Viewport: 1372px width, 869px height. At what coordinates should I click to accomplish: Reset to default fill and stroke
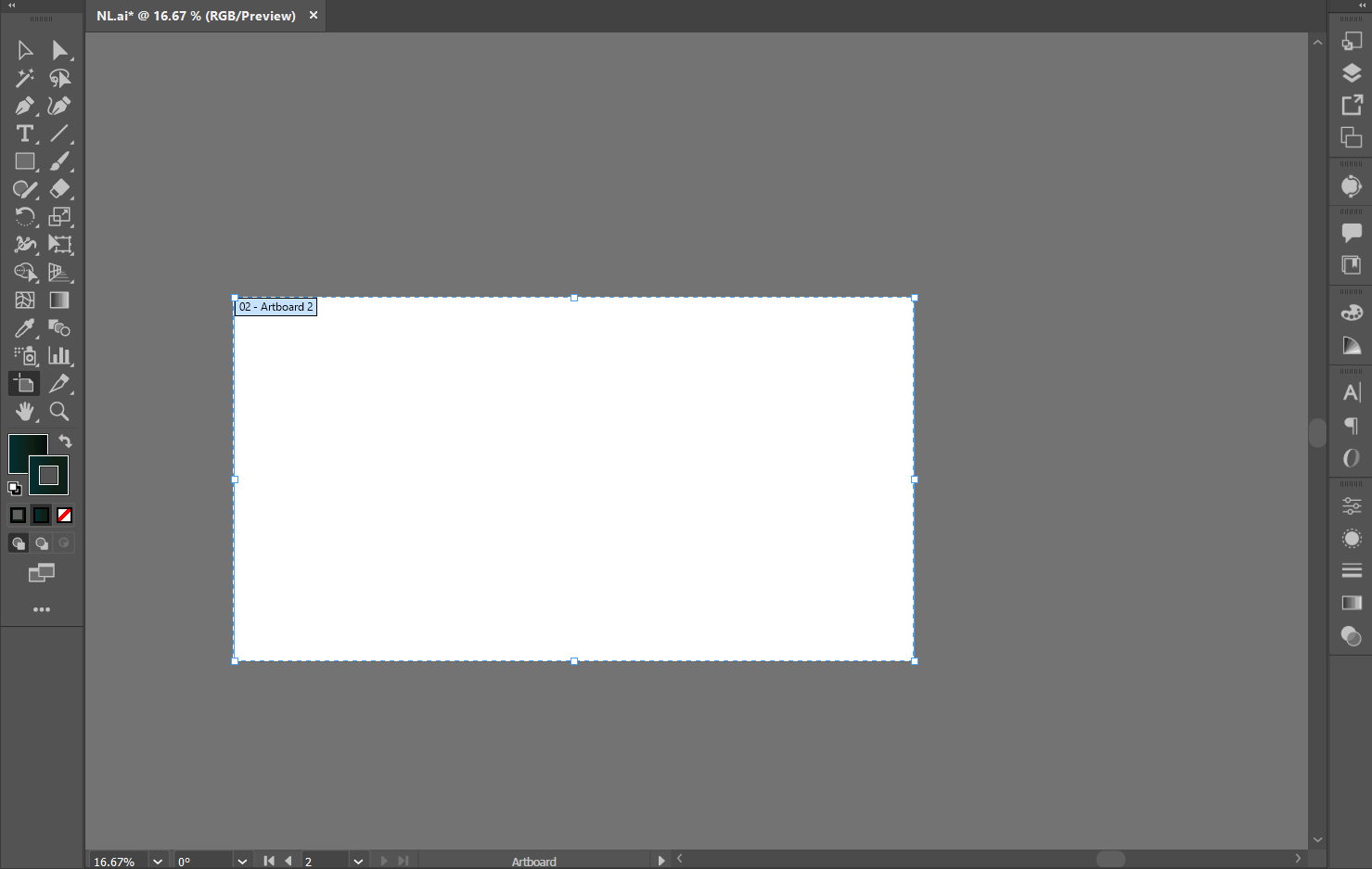tap(15, 488)
